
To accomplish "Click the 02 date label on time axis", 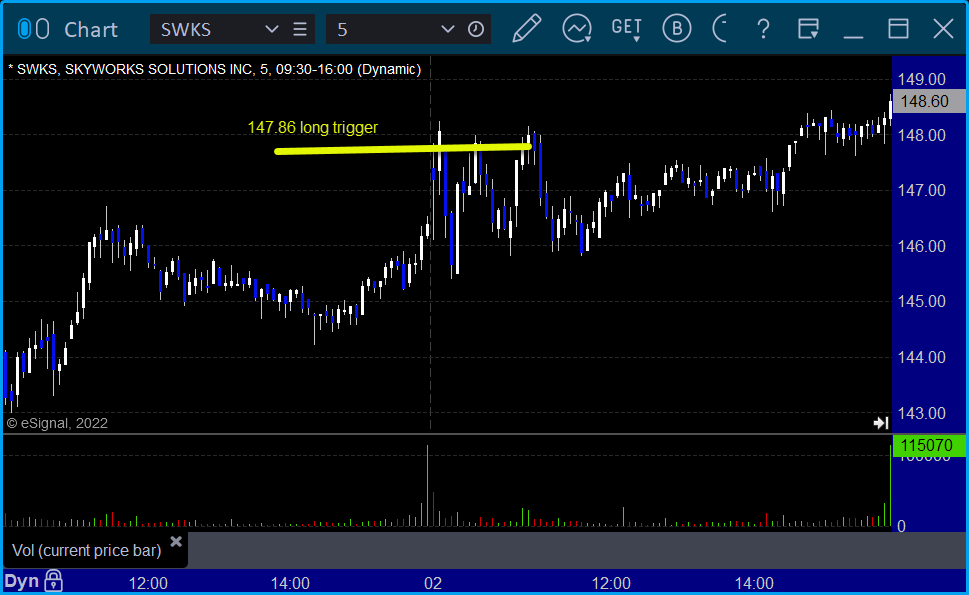I will pyautogui.click(x=433, y=583).
